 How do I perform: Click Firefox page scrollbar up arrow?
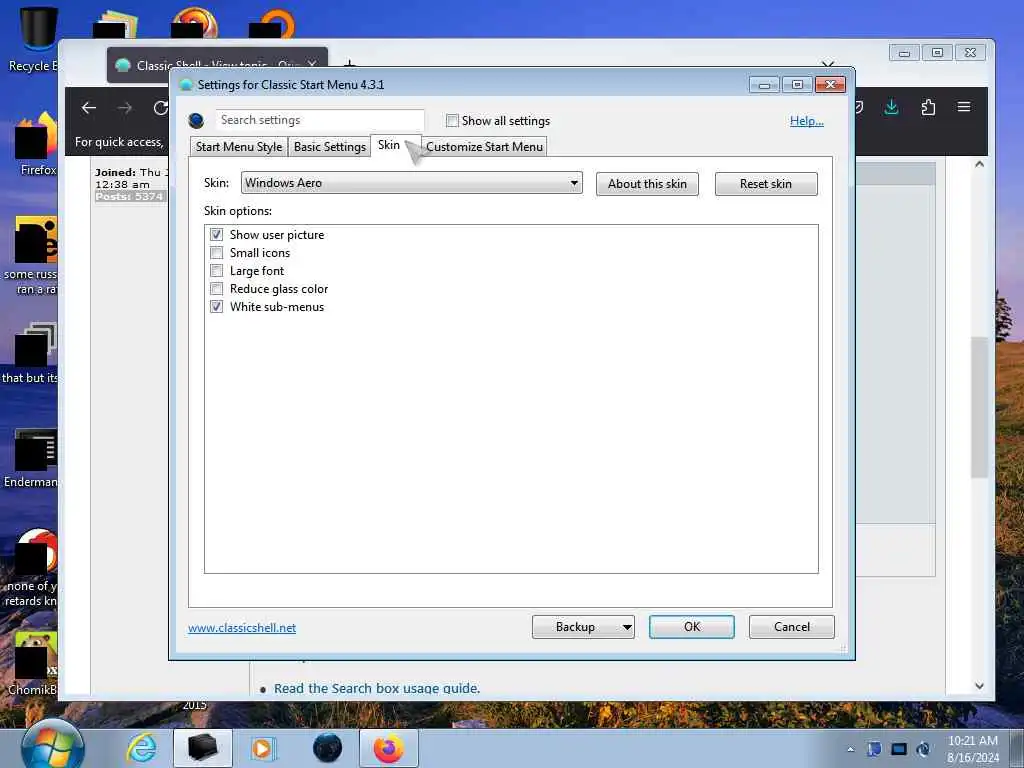[x=979, y=165]
